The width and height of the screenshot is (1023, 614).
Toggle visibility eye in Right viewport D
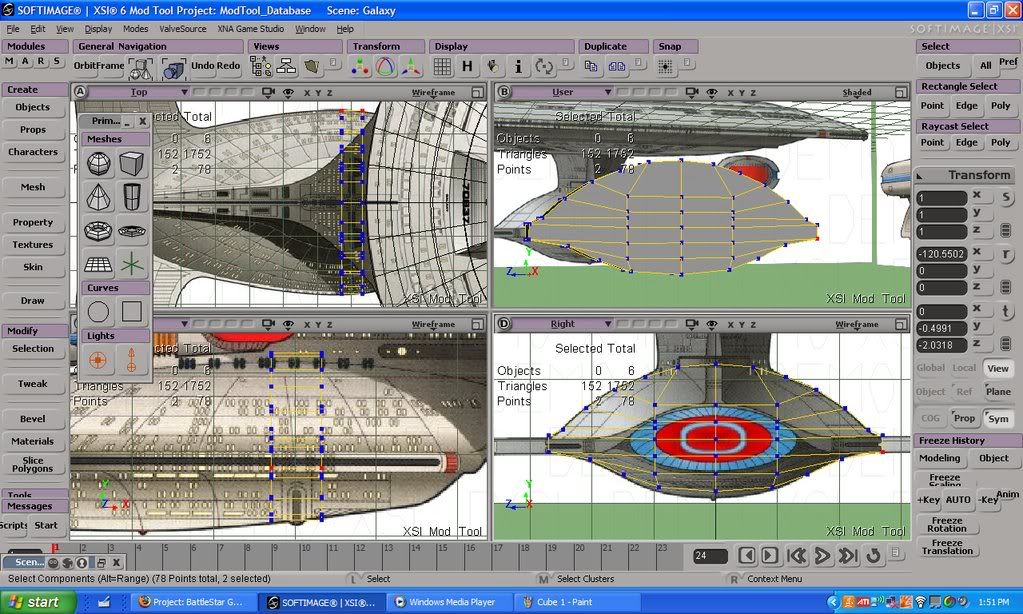712,324
